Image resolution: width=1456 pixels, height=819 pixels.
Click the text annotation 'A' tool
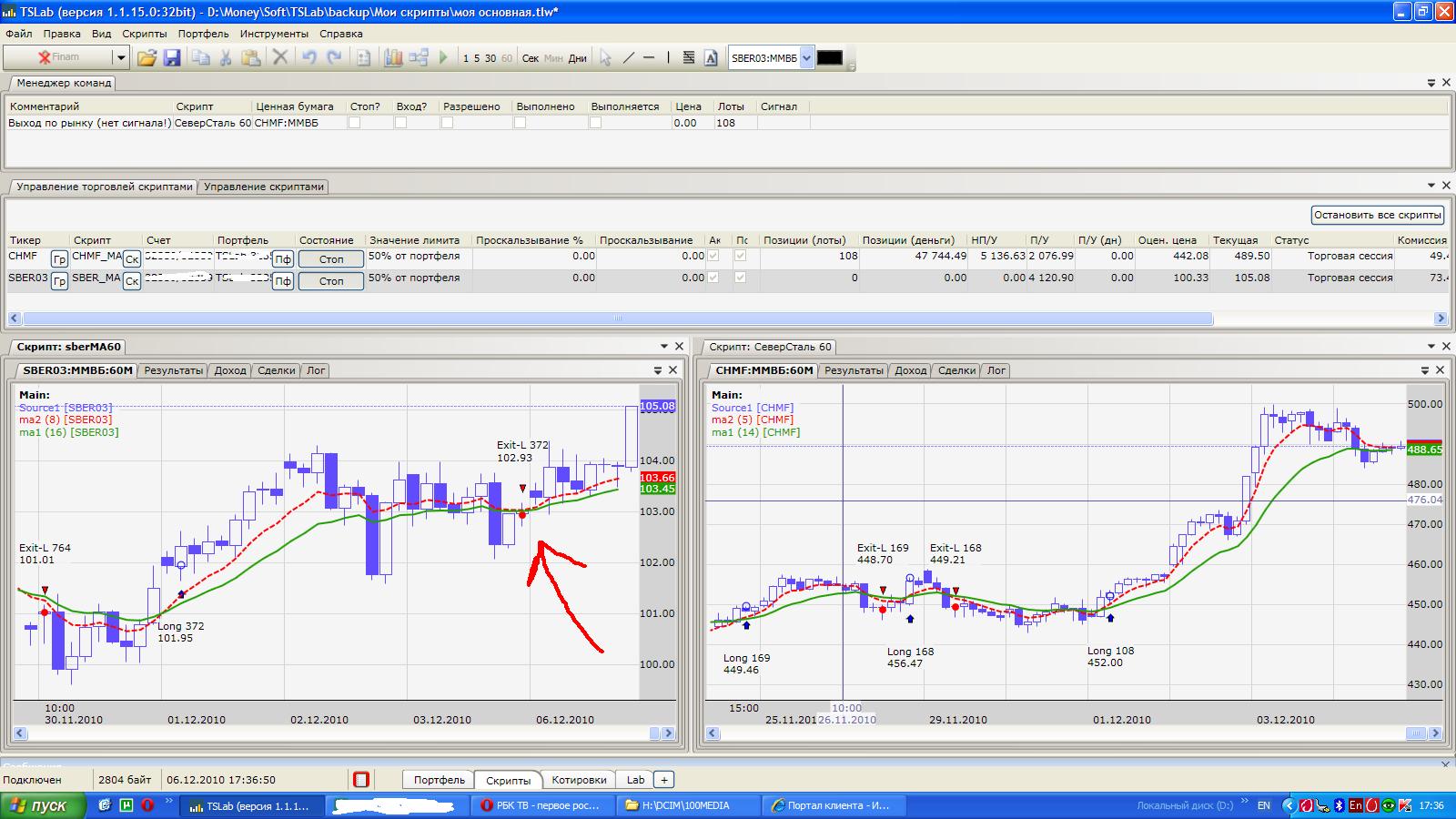(x=711, y=58)
